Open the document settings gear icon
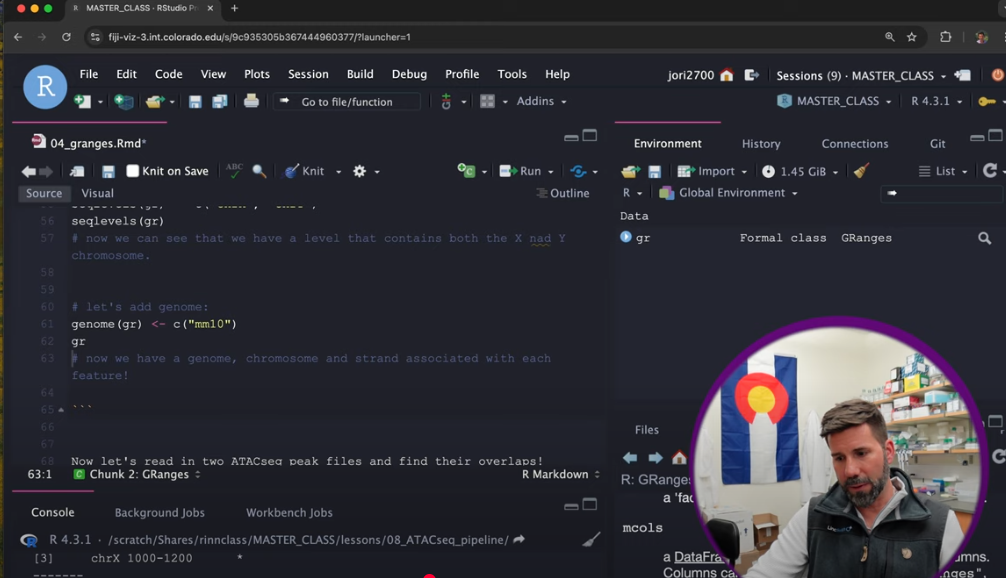Image resolution: width=1006 pixels, height=578 pixels. coord(359,171)
